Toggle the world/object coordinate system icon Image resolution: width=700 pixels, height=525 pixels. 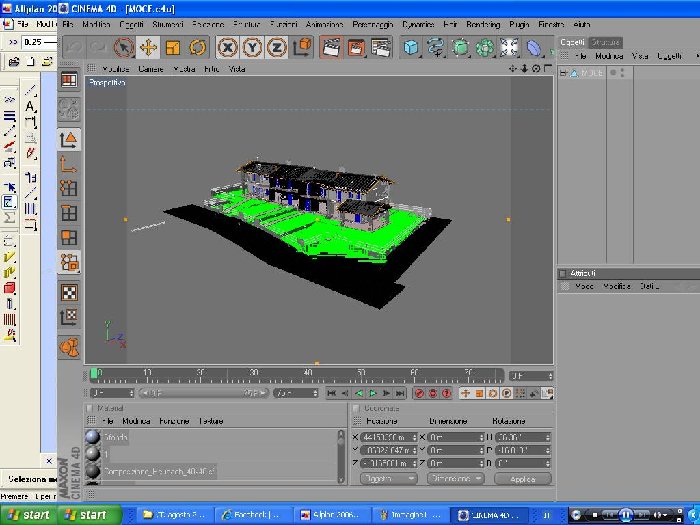[x=302, y=47]
